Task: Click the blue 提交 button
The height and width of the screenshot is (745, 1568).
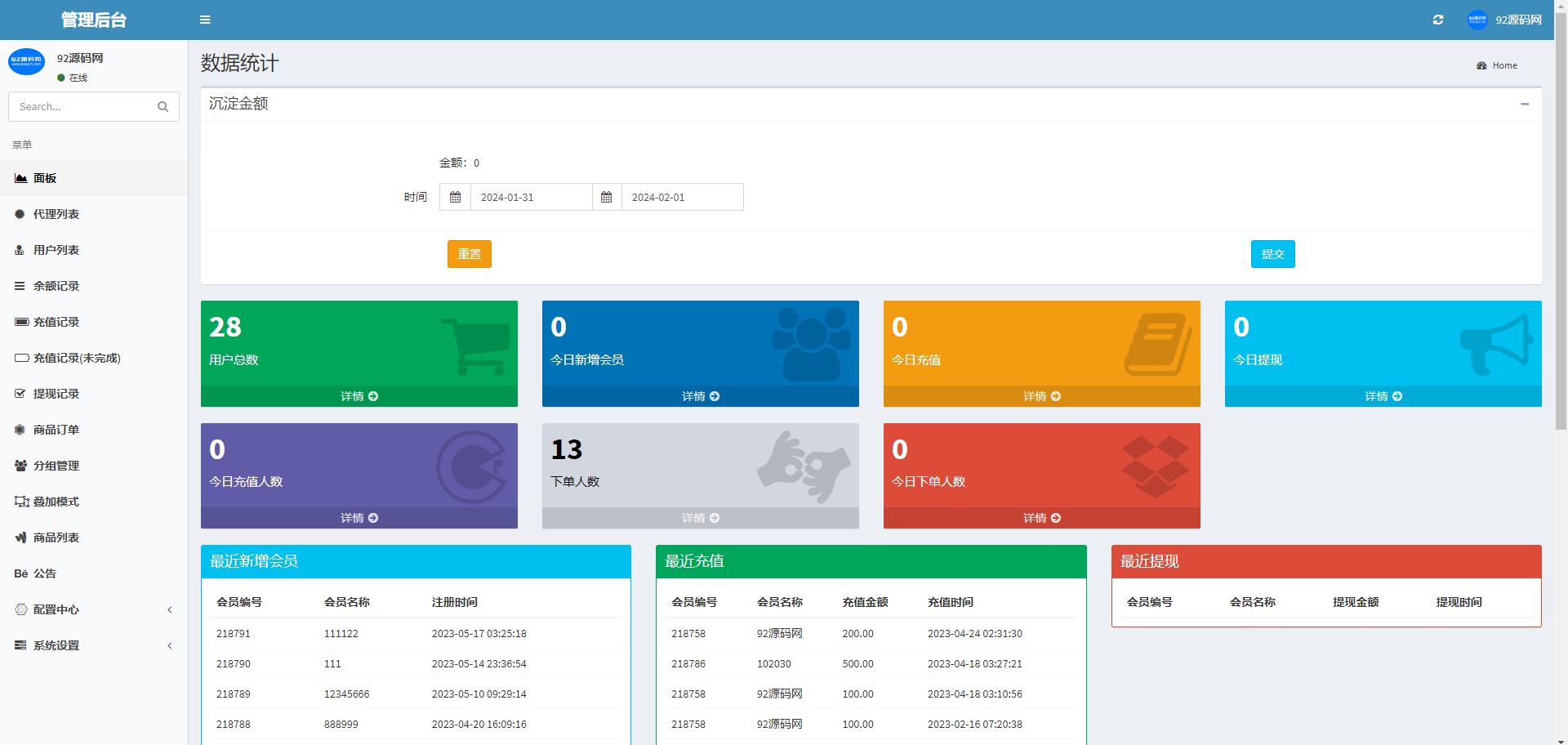Action: (x=1273, y=254)
